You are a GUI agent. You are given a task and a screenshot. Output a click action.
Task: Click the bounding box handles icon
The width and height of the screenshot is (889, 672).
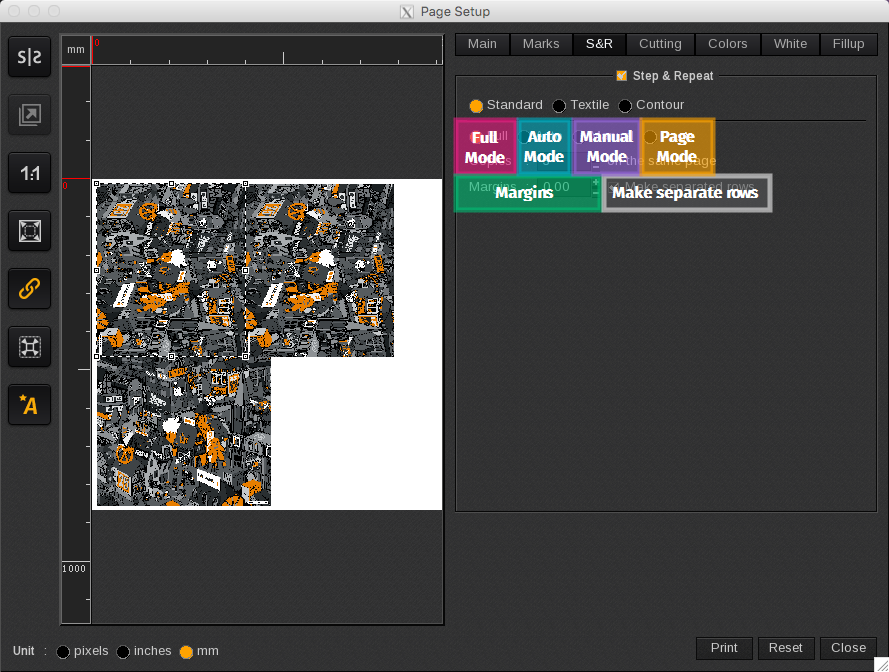pos(30,347)
